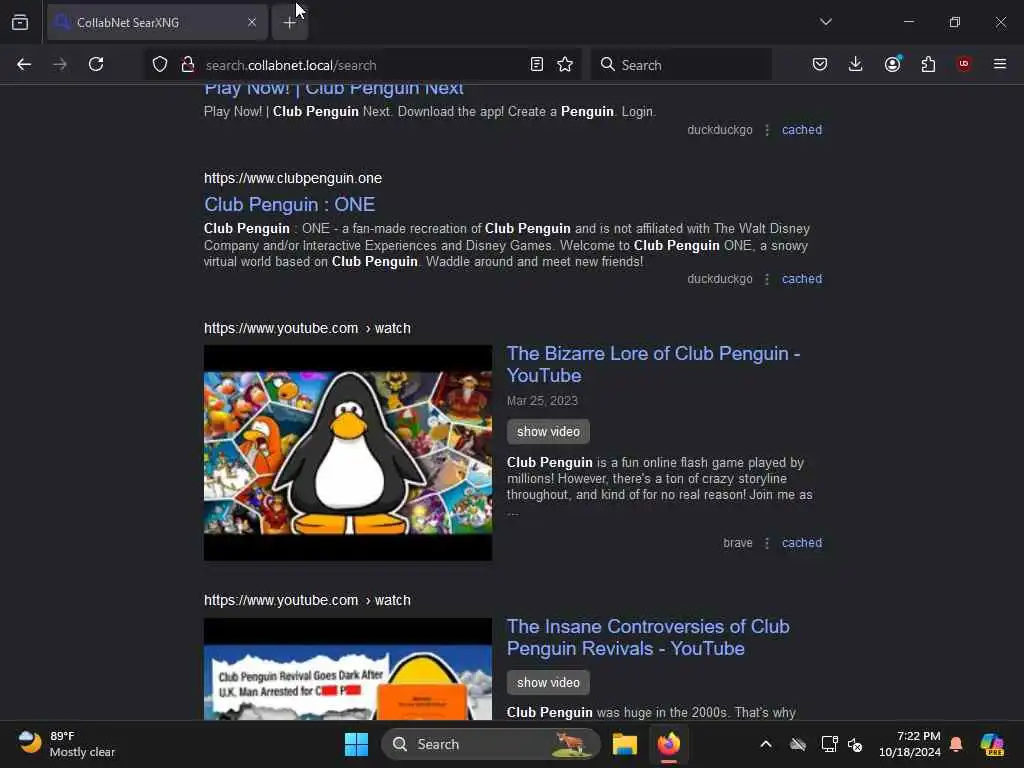Open network display tray icon
Viewport: 1024px width, 768px height.
pyautogui.click(x=829, y=744)
